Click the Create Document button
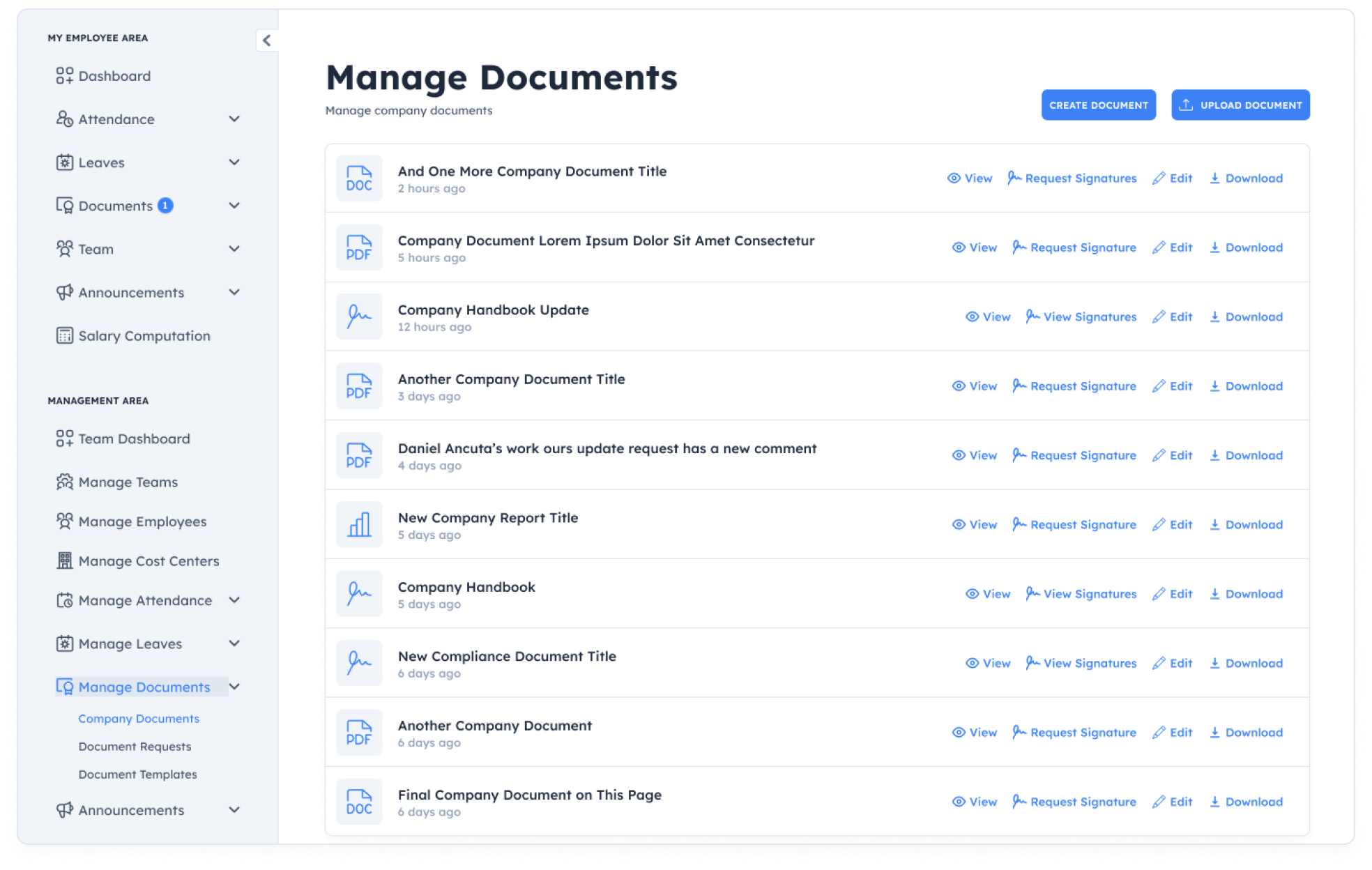The height and width of the screenshot is (870, 1372). (1098, 105)
